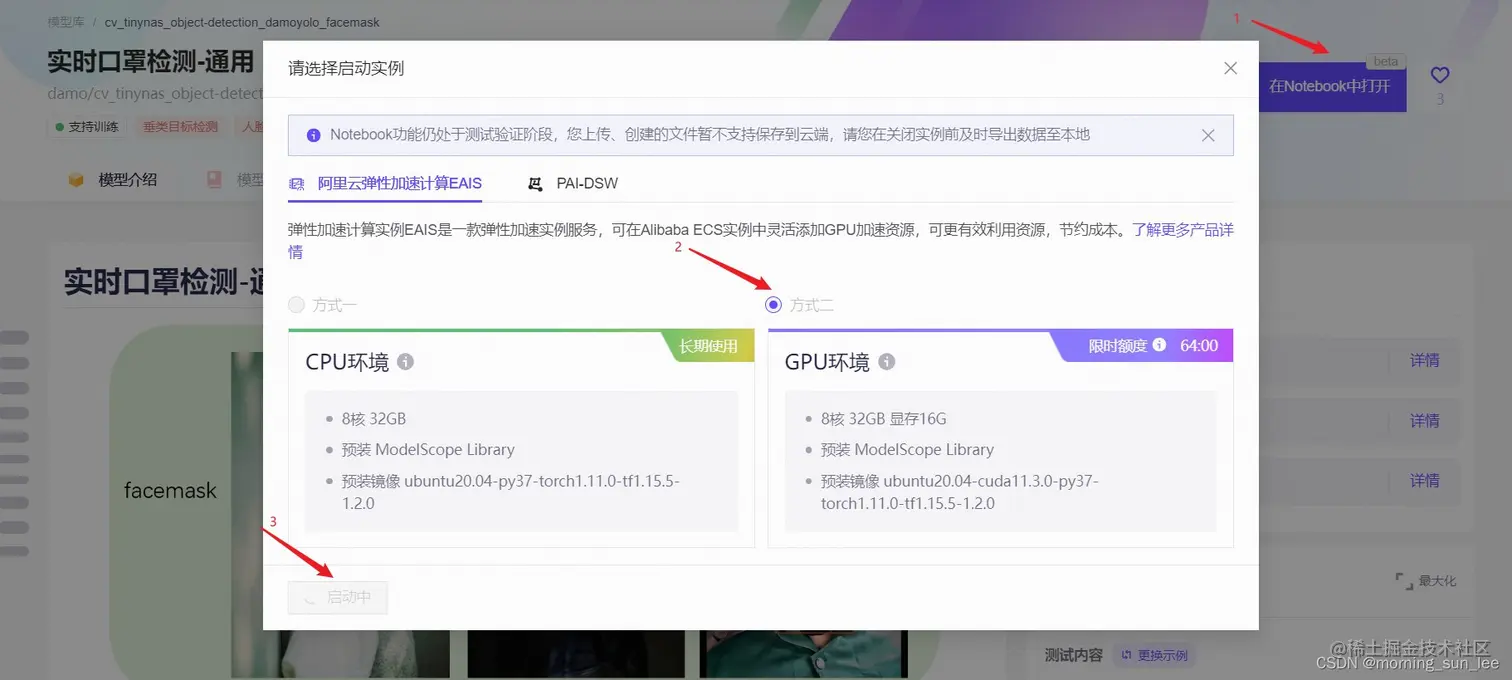Viewport: 1512px width, 680px height.
Task: Switch to the 阿里云弹性加速计算EAIS tab
Action: [385, 183]
